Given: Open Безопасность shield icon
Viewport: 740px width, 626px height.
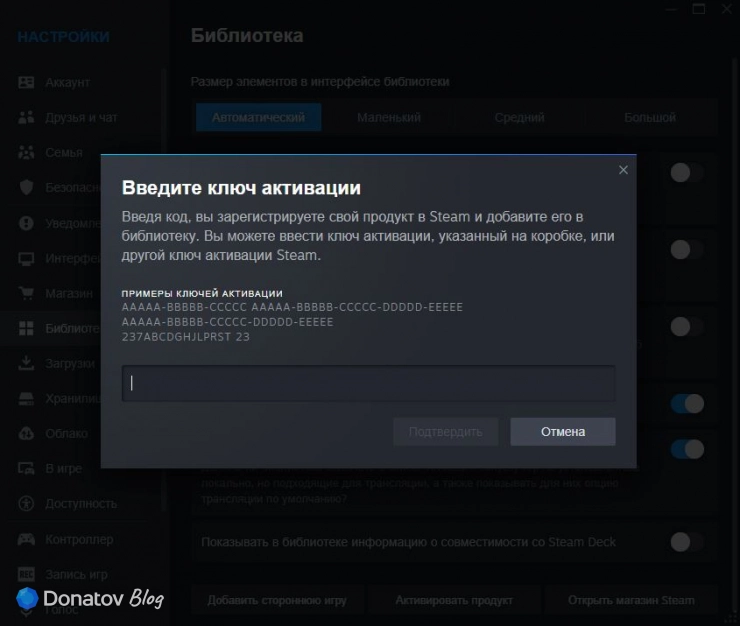Looking at the screenshot, I should point(26,187).
